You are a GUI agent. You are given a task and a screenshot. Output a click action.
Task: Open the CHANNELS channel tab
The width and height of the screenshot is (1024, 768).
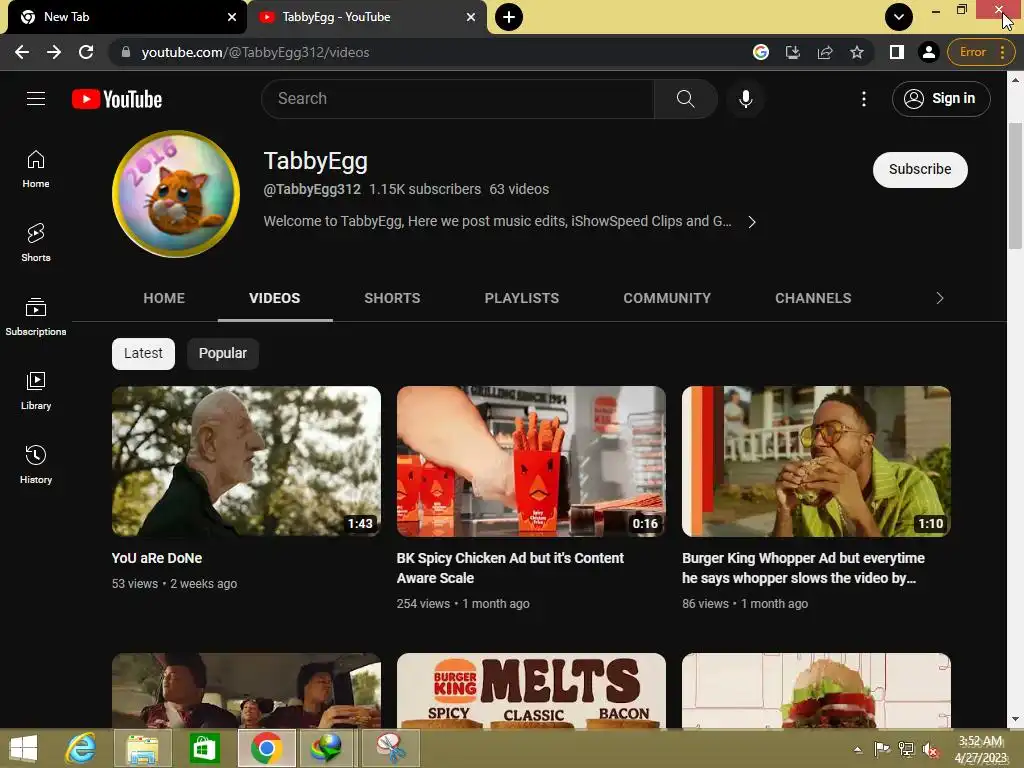tap(813, 298)
